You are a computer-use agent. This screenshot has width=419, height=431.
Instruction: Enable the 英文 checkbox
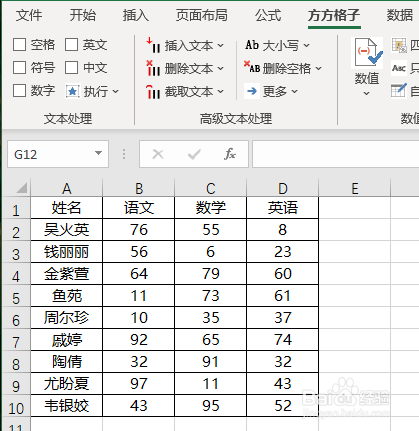pos(71,45)
